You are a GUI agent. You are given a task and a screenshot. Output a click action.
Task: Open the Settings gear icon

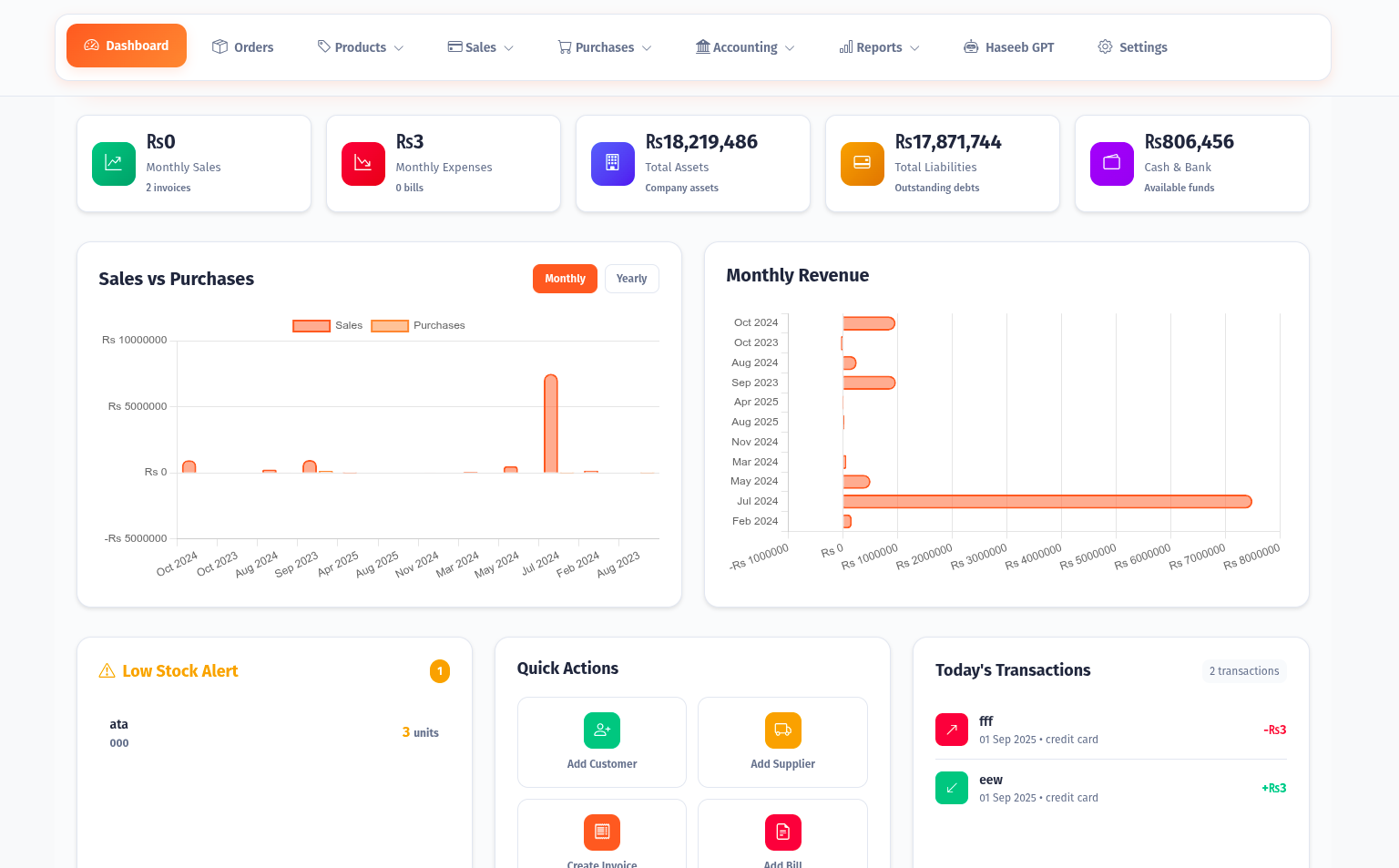pyautogui.click(x=1105, y=46)
